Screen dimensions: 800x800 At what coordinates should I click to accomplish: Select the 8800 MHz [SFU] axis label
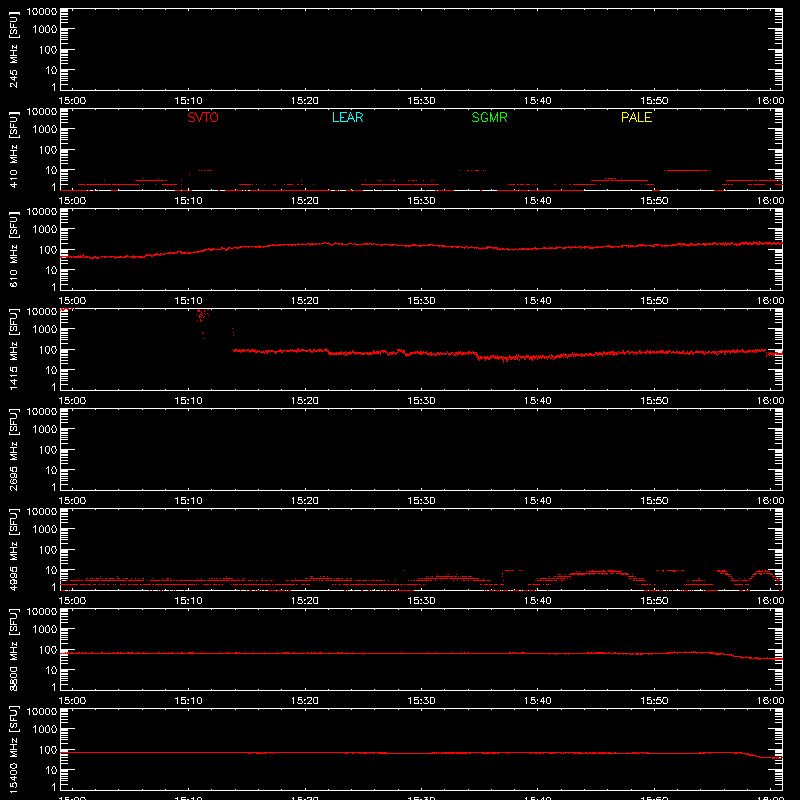click(x=14, y=649)
